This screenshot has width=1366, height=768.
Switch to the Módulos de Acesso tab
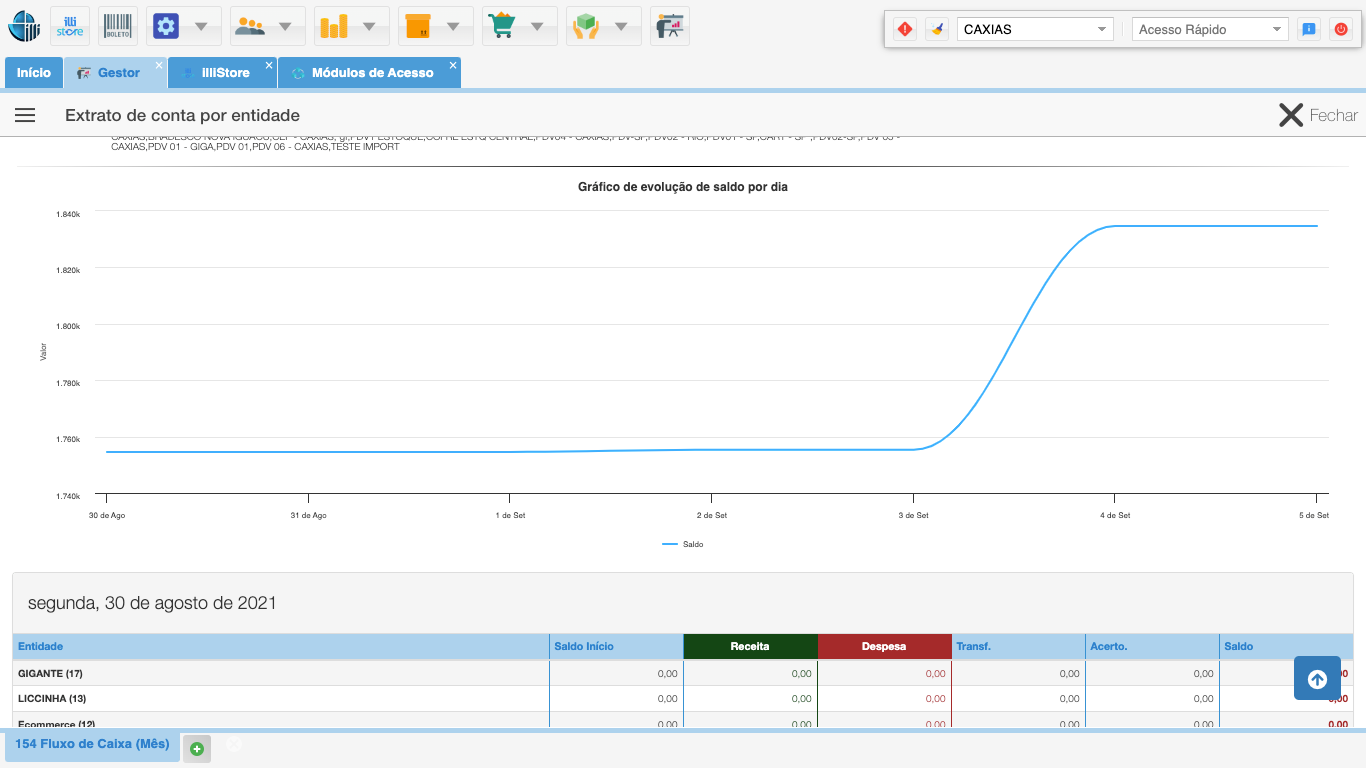372,73
